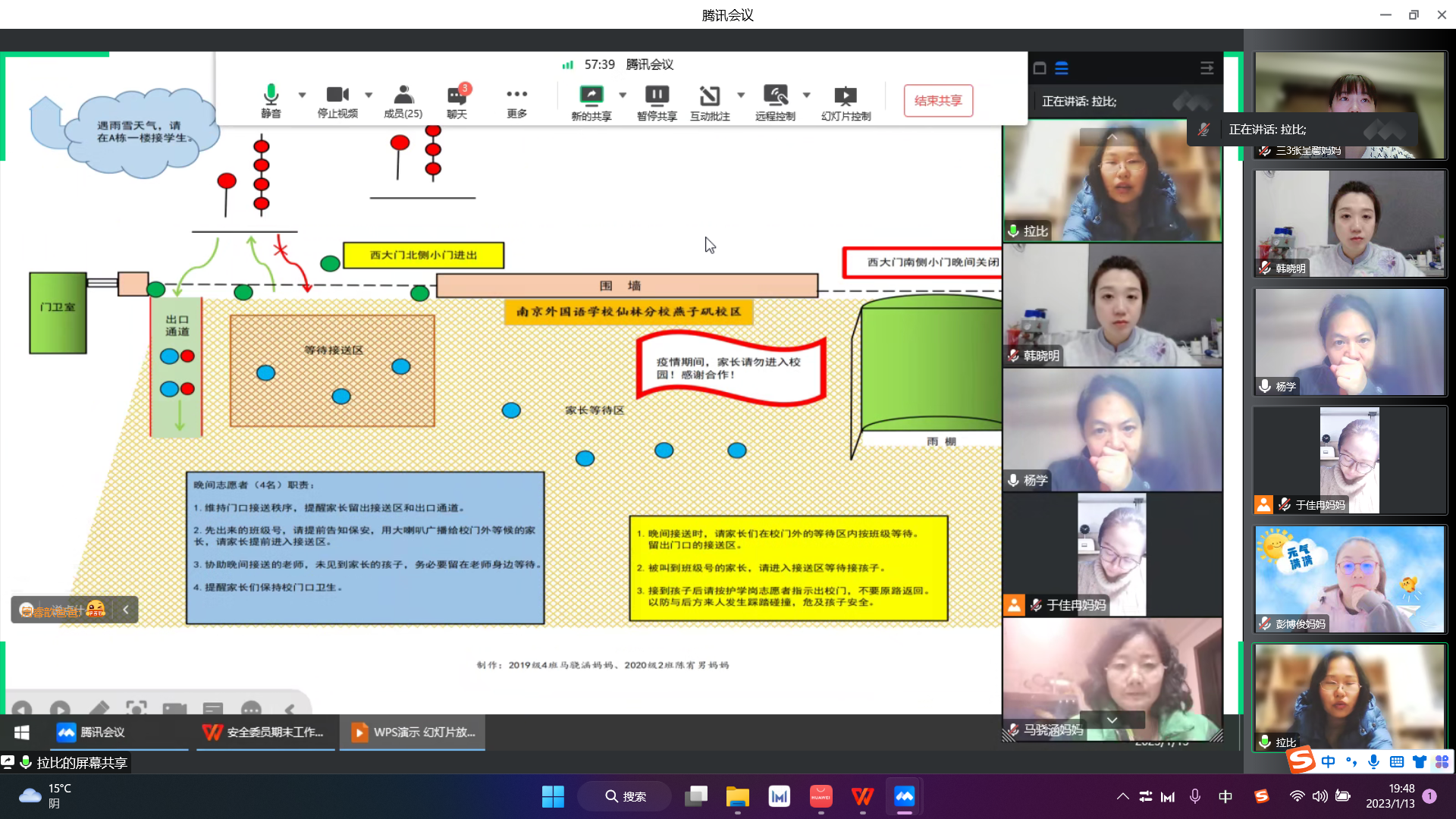This screenshot has width=1456, height=819.
Task: Switch to 安全委员期末工作 WPS document in taskbar
Action: (x=265, y=733)
